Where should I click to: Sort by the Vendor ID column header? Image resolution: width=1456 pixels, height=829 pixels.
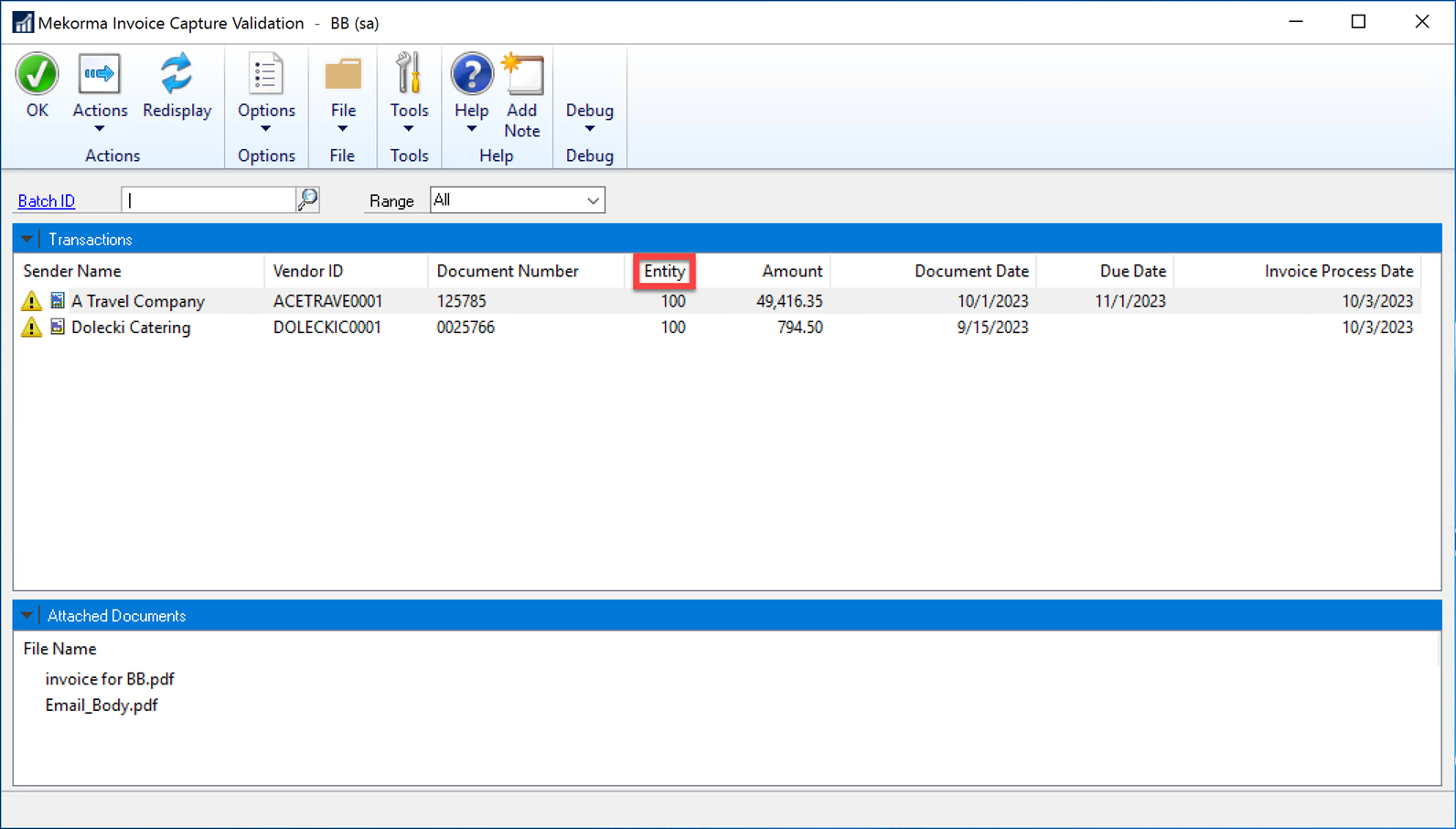coord(308,271)
